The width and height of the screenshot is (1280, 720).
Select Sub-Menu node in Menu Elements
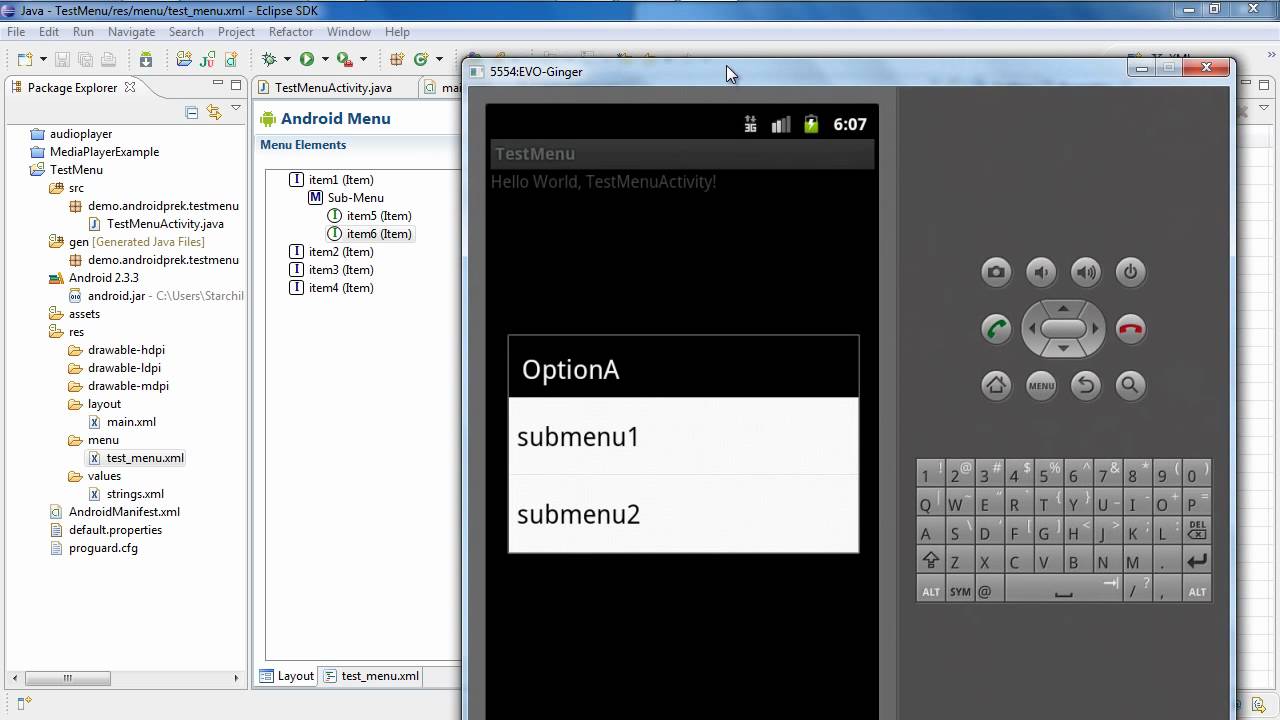(346, 198)
